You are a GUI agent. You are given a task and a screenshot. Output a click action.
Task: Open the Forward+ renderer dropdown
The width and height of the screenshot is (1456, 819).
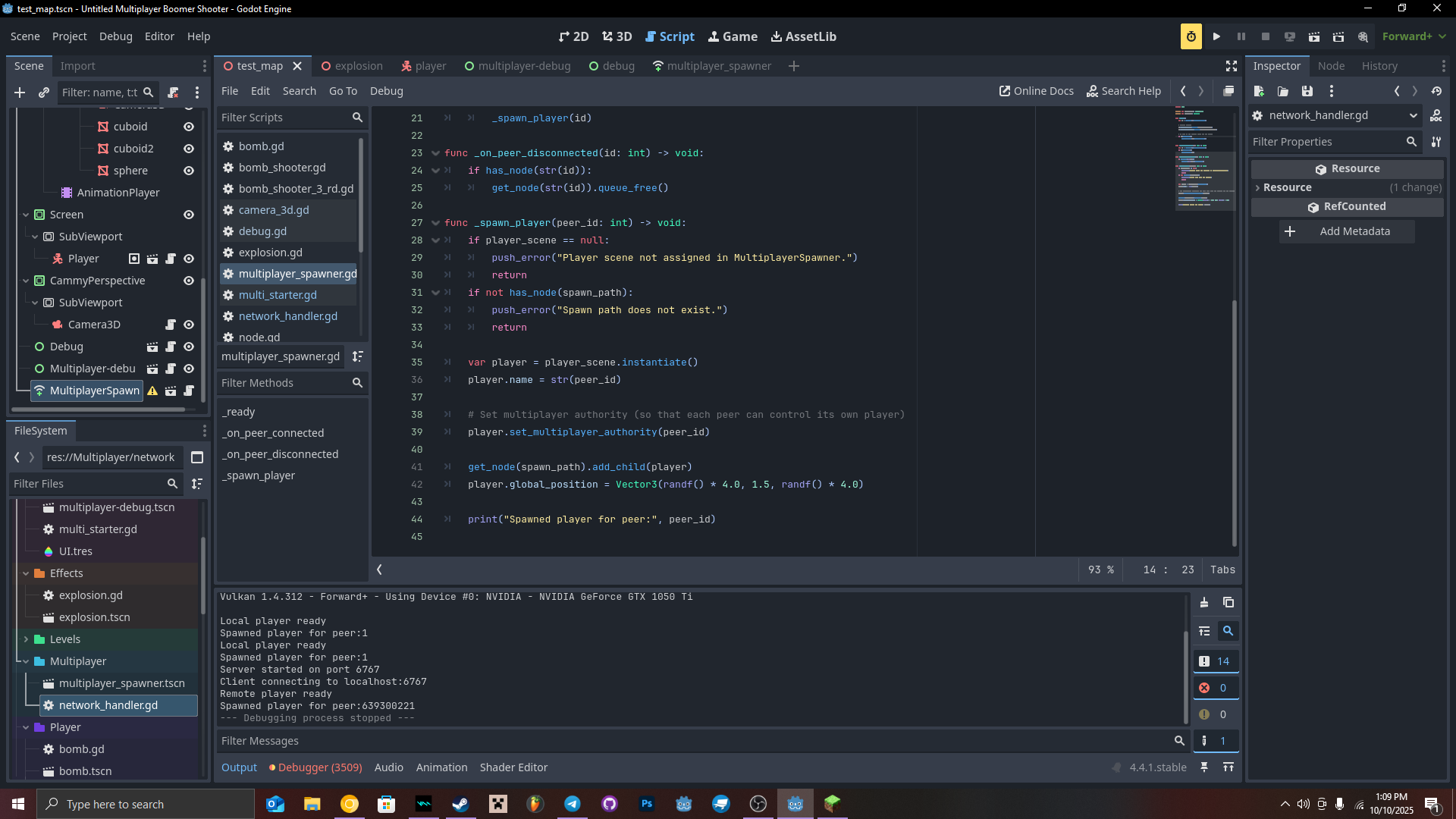point(1414,36)
